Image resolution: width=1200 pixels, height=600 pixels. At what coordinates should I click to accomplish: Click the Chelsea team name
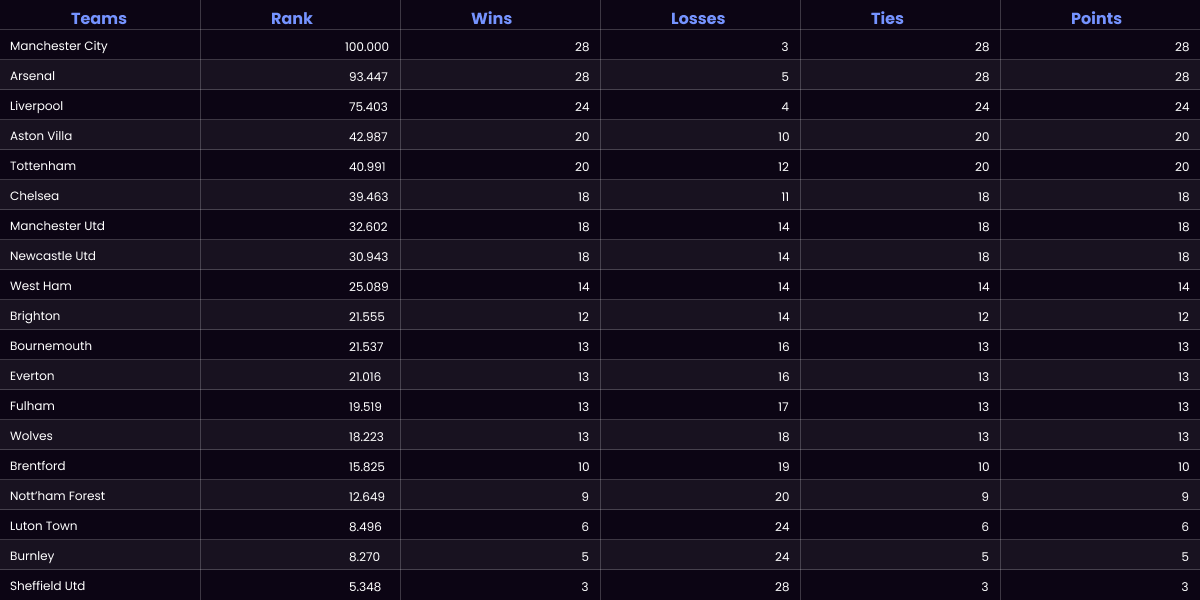coord(35,196)
